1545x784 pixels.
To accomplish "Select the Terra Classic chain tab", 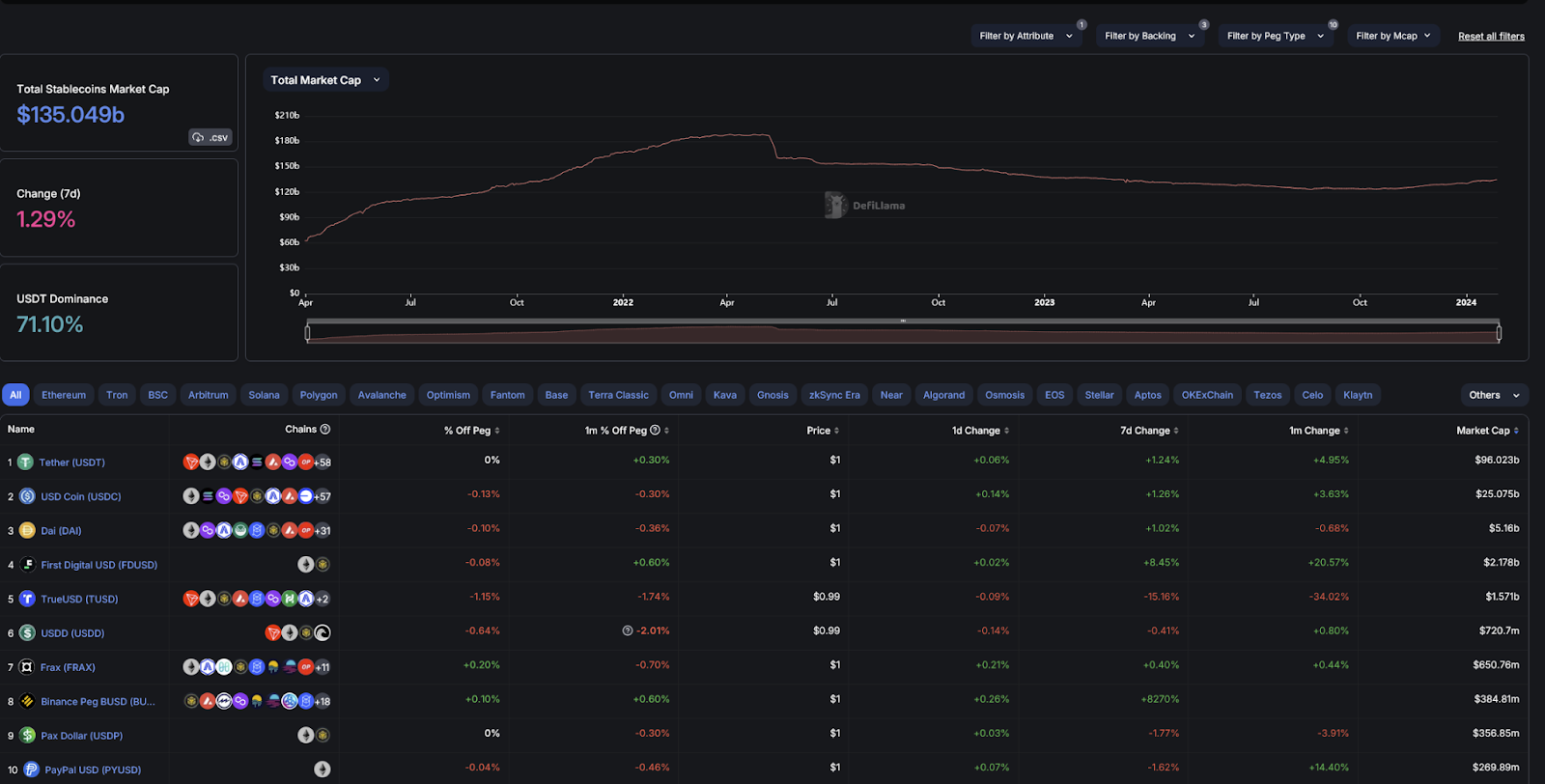I will pyautogui.click(x=619, y=395).
